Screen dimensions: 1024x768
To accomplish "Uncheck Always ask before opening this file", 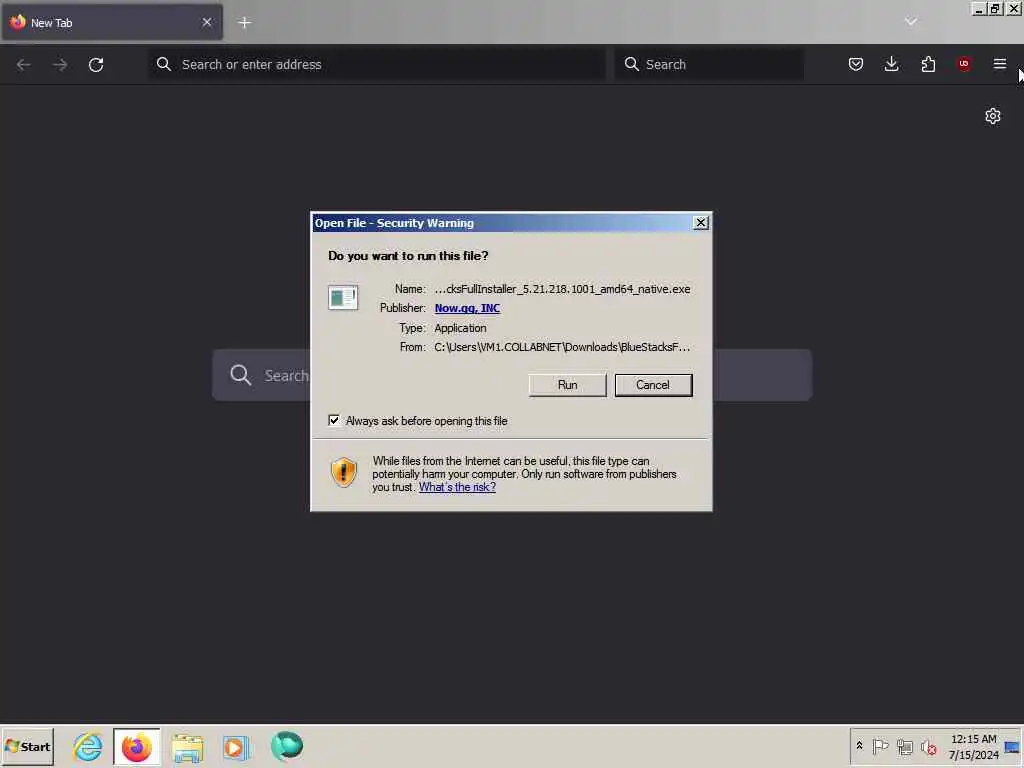I will (x=334, y=420).
